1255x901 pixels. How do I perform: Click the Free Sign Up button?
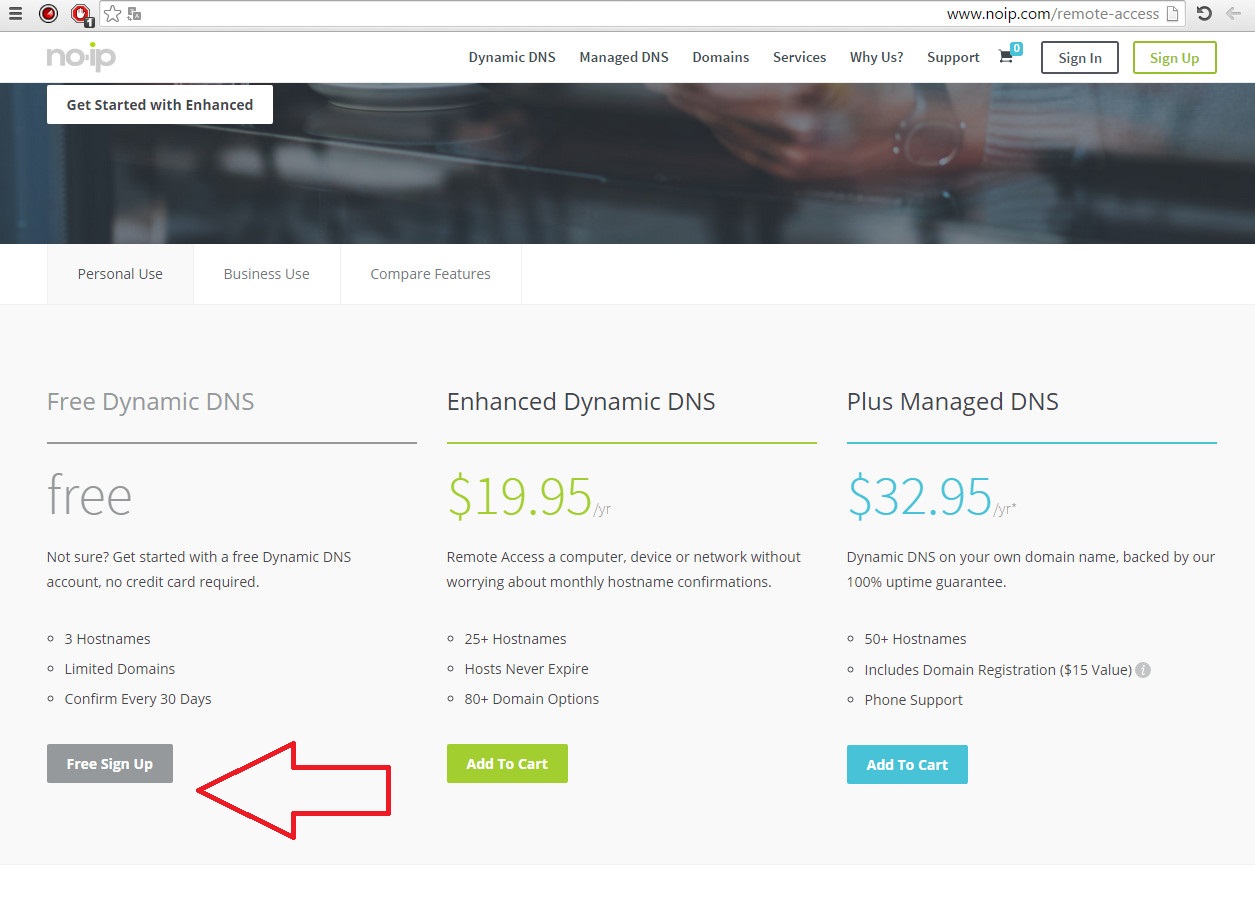click(110, 764)
